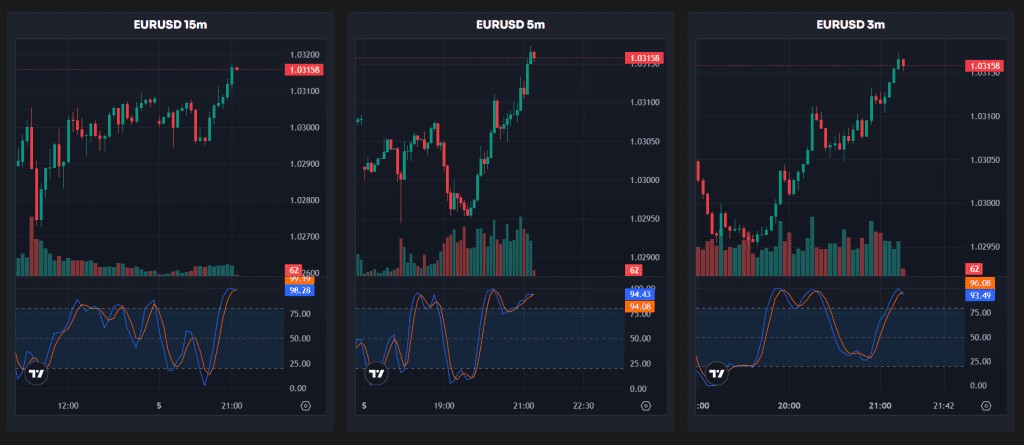Click the orange 94.08 stochastic label on the 5m chart

(x=640, y=307)
